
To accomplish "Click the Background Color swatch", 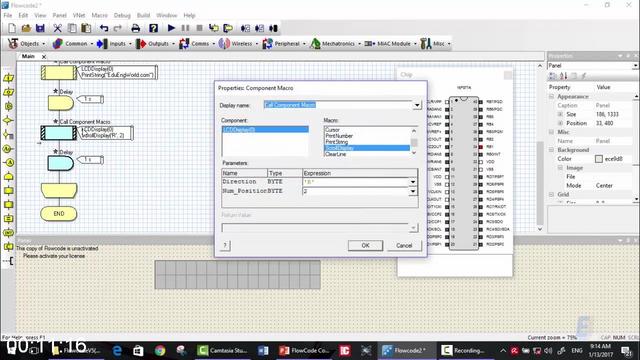I will click(599, 159).
